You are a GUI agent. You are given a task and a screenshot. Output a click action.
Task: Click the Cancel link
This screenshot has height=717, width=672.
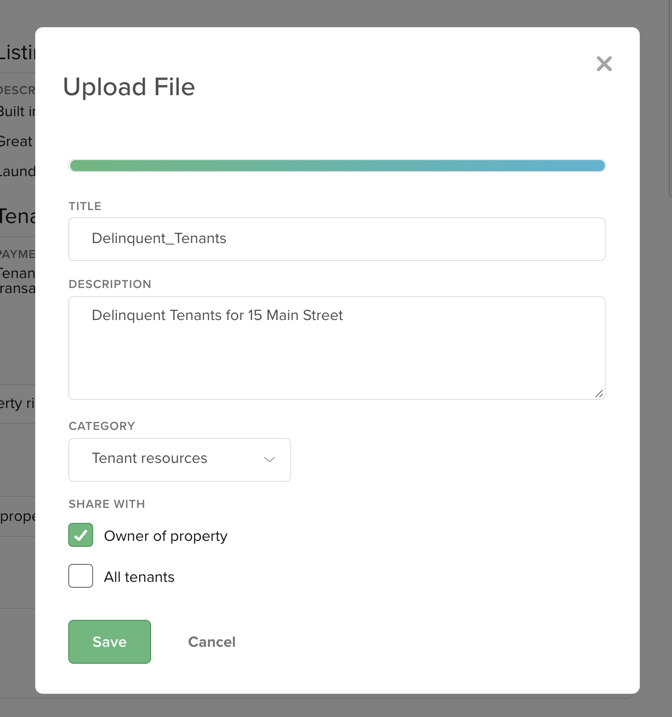(x=212, y=642)
